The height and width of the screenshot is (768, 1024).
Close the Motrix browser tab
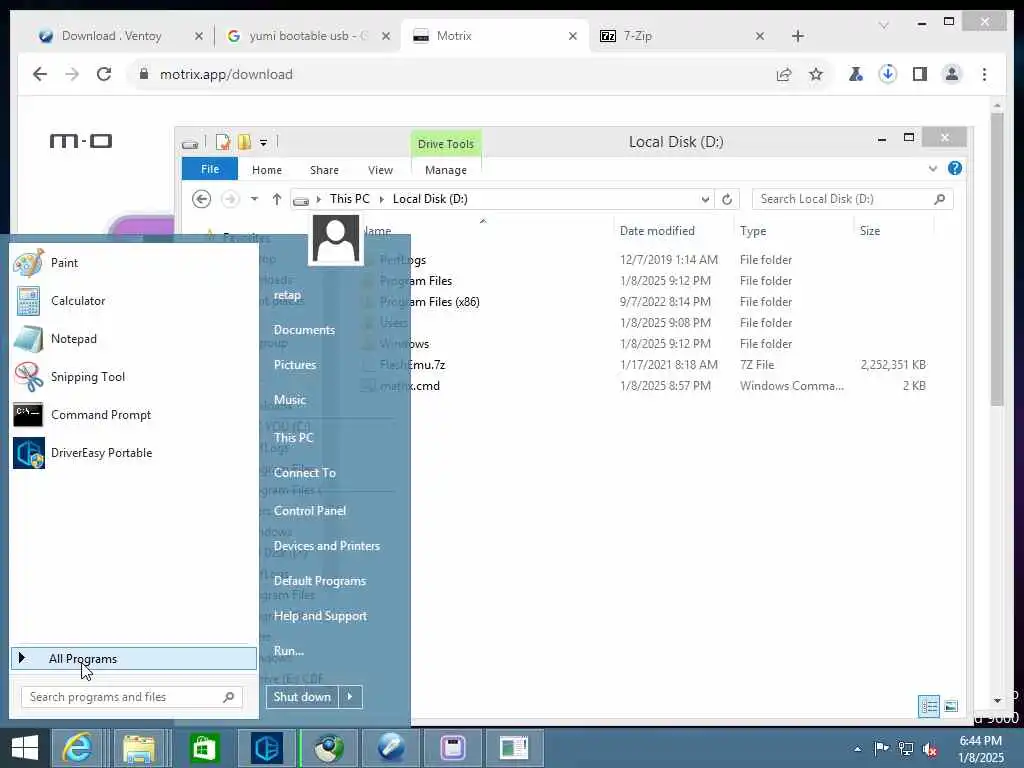(x=573, y=36)
